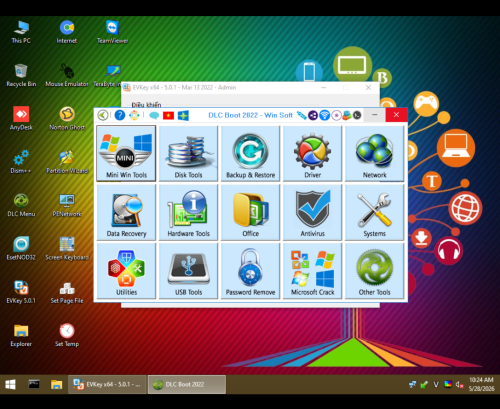Launch EVKey 5.0.1 desktop shortcut
Image resolution: width=500 pixels, height=409 pixels.
click(x=21, y=292)
